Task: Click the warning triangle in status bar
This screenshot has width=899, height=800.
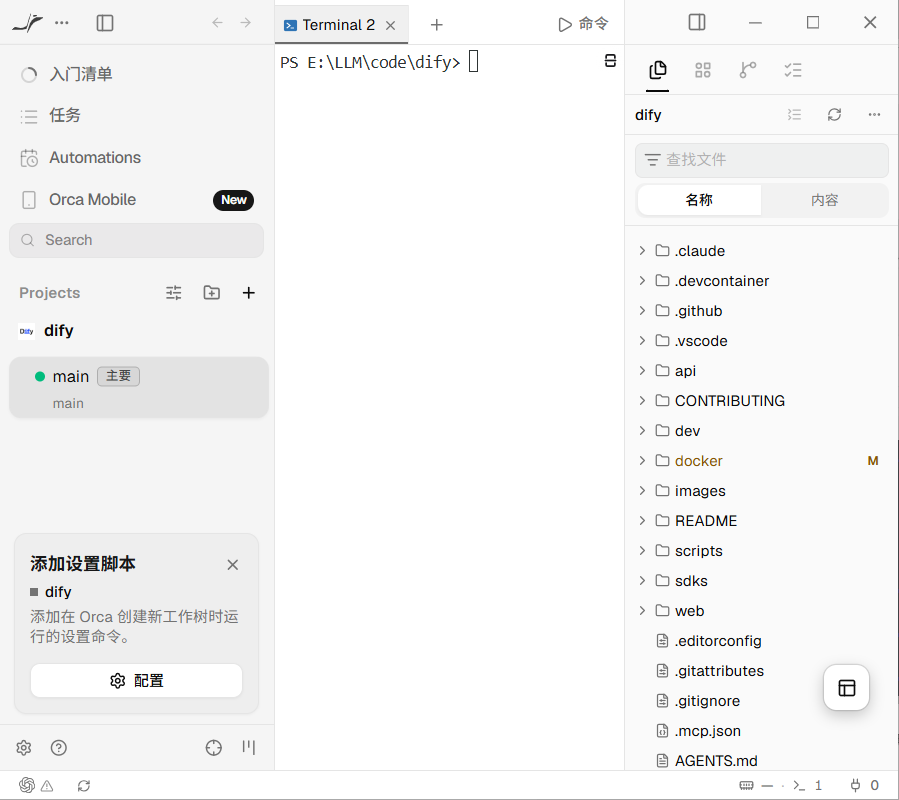Action: coord(47,786)
